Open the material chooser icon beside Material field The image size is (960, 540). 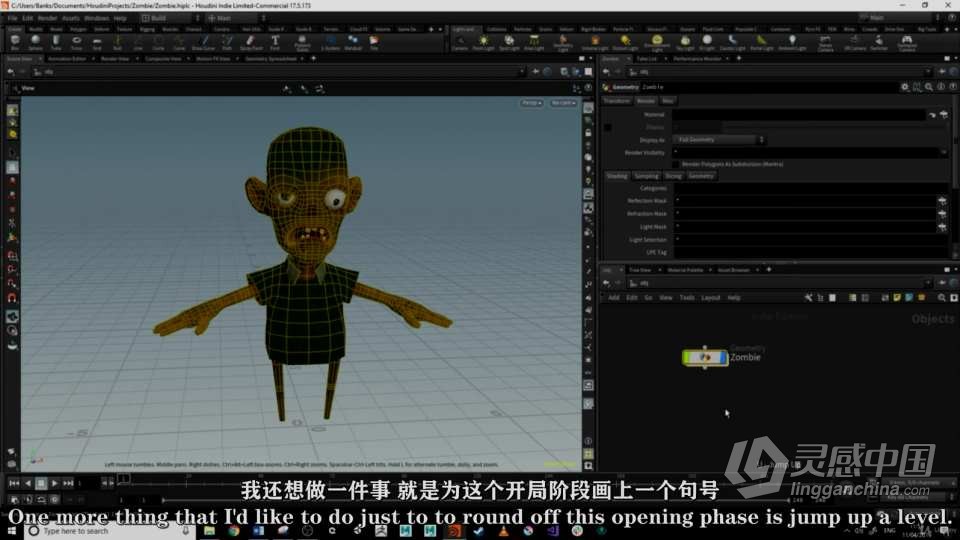943,114
